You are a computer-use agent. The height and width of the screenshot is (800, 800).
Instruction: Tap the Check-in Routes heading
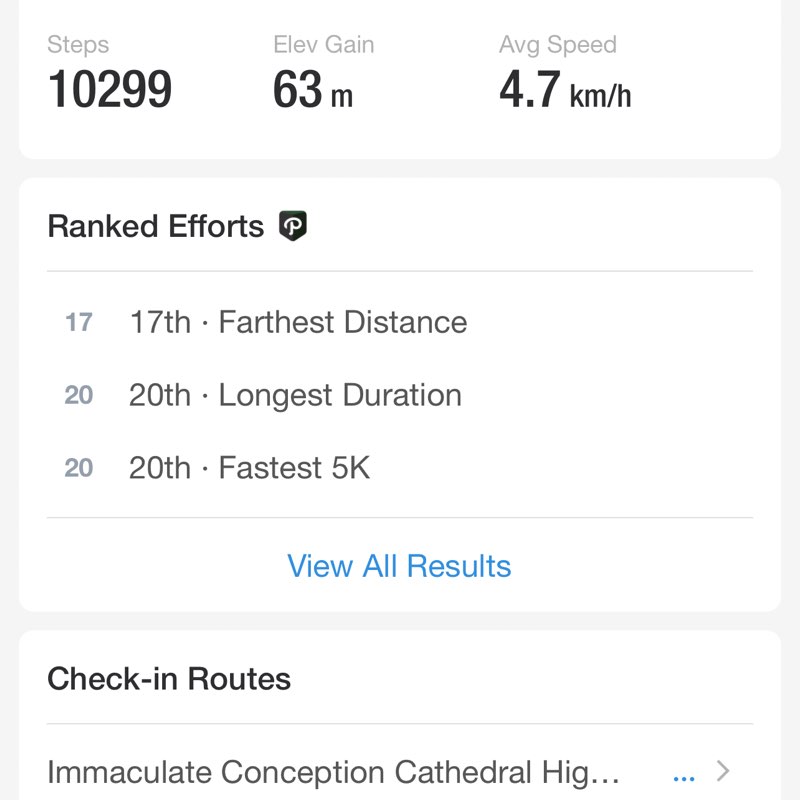169,679
